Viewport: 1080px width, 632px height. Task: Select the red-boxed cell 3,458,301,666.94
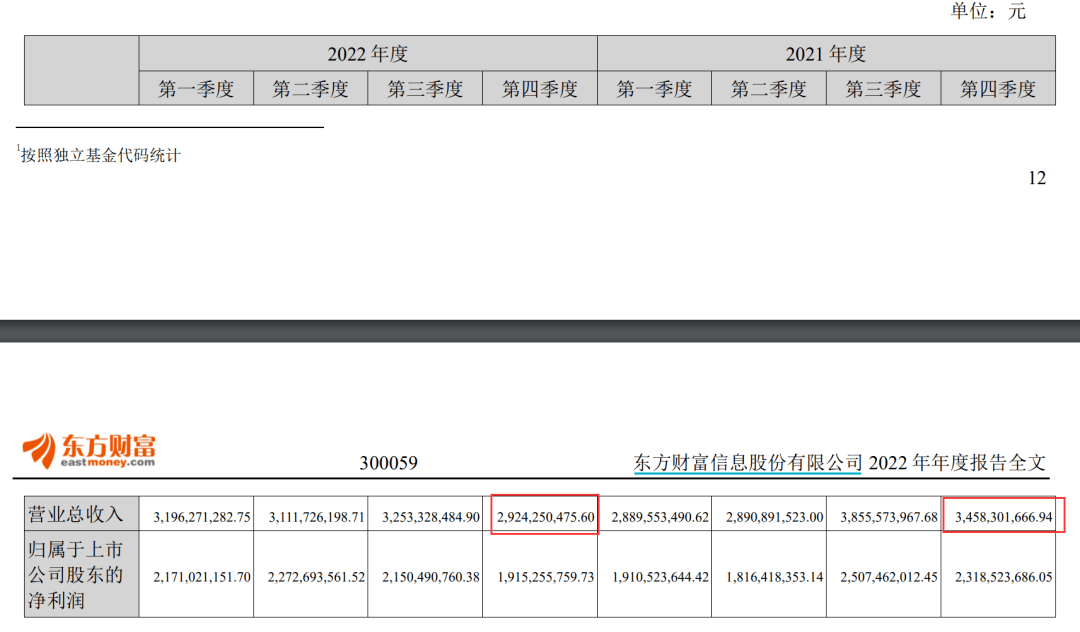click(x=1002, y=515)
